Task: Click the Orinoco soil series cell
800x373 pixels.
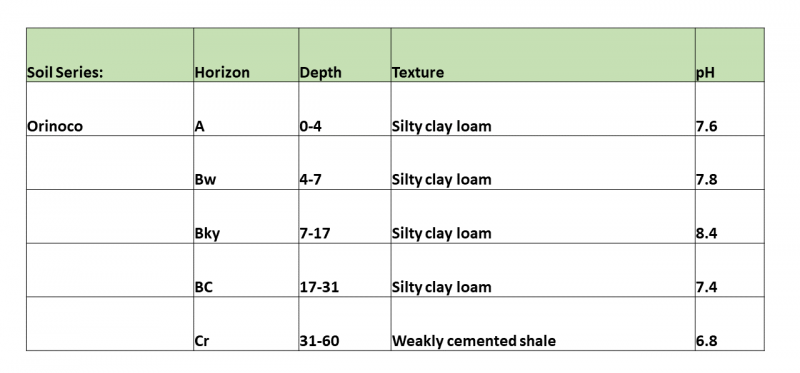Action: pyautogui.click(x=110, y=109)
